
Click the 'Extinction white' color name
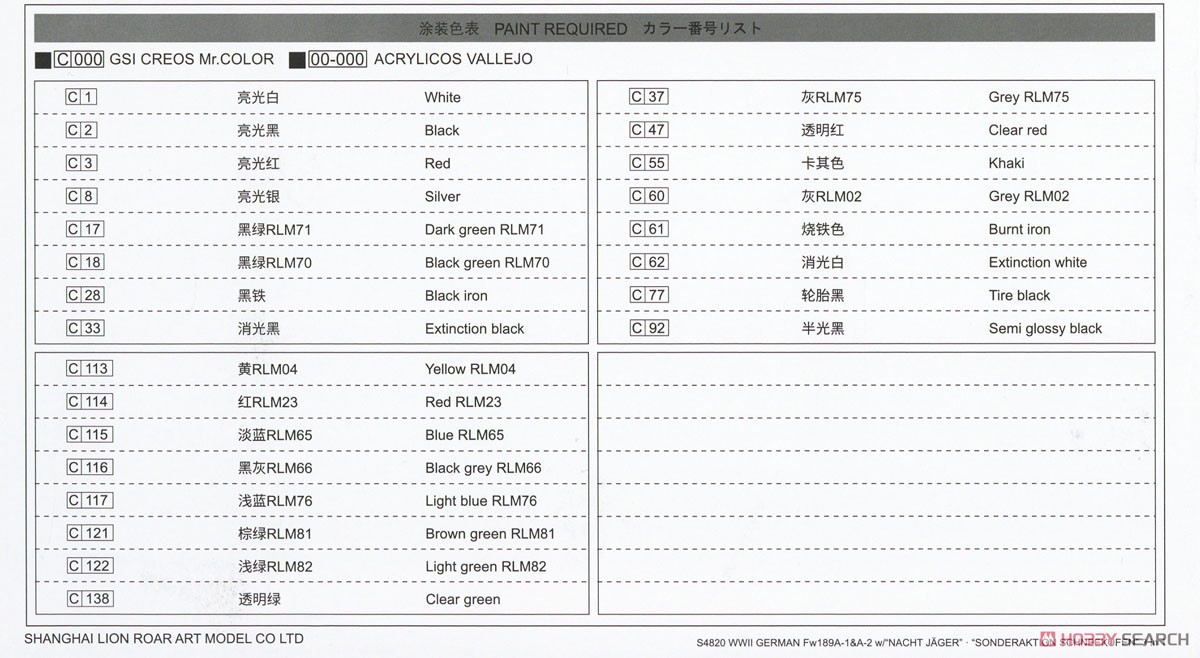(1037, 262)
